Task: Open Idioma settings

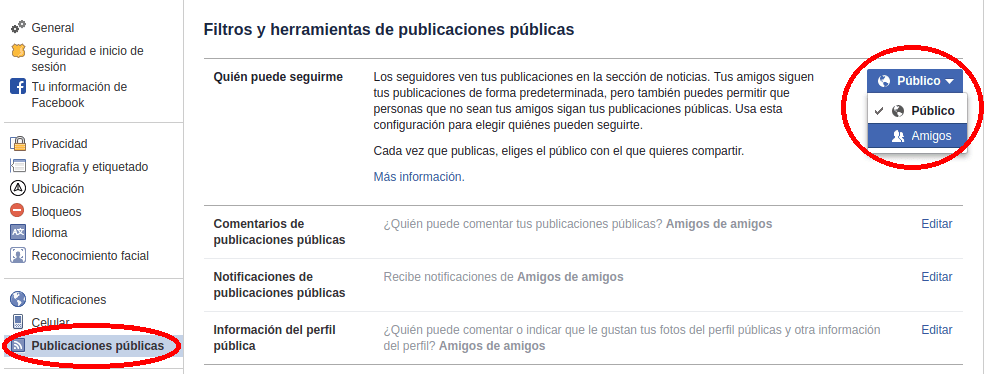Action: [x=49, y=233]
